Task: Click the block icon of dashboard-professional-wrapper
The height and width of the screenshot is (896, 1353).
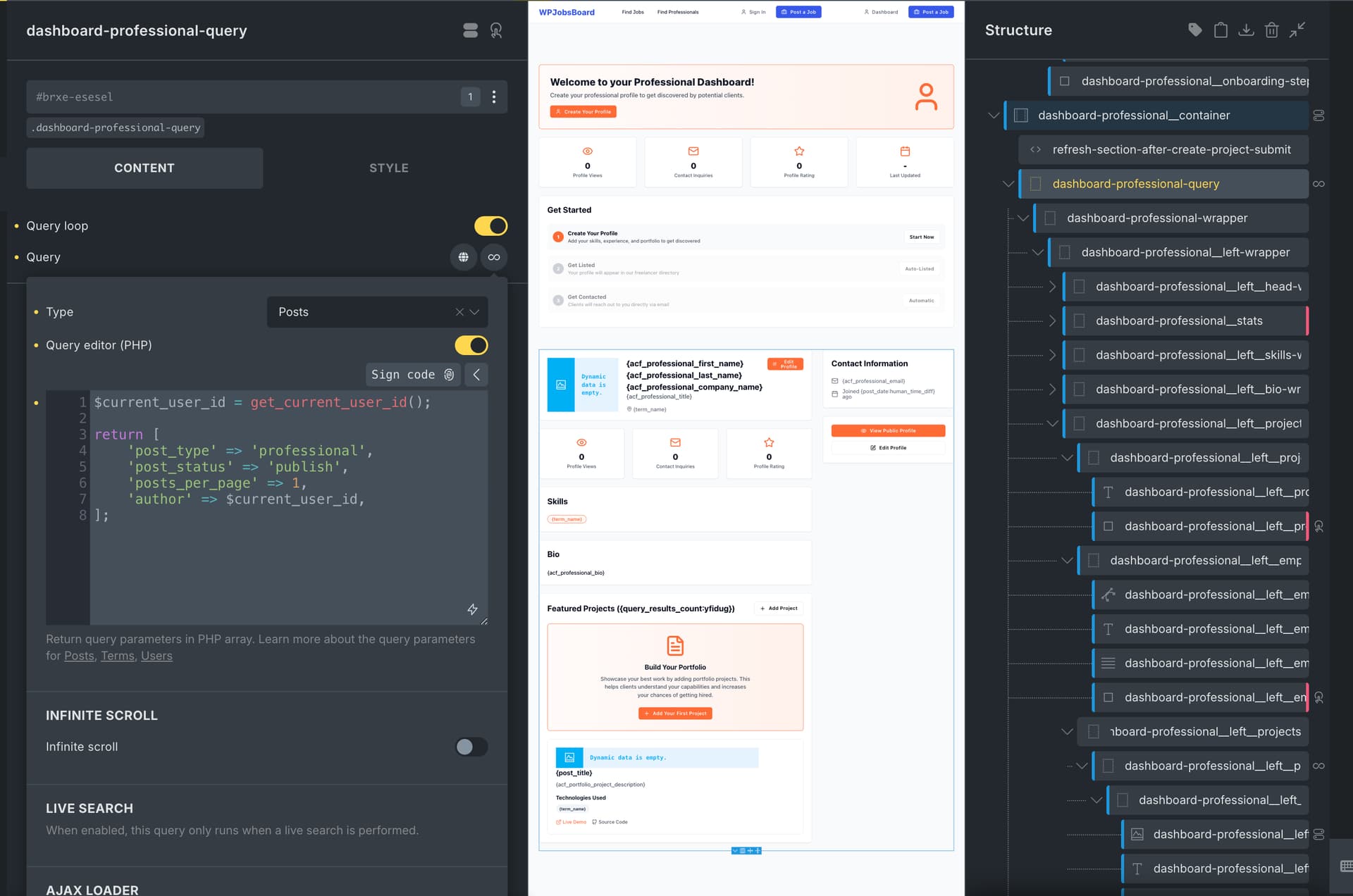Action: (x=1049, y=218)
